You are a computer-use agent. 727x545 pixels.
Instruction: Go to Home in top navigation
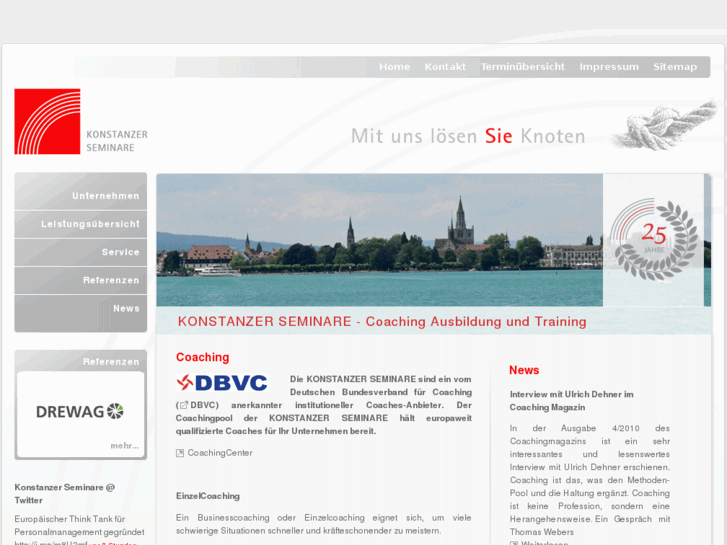pos(395,67)
